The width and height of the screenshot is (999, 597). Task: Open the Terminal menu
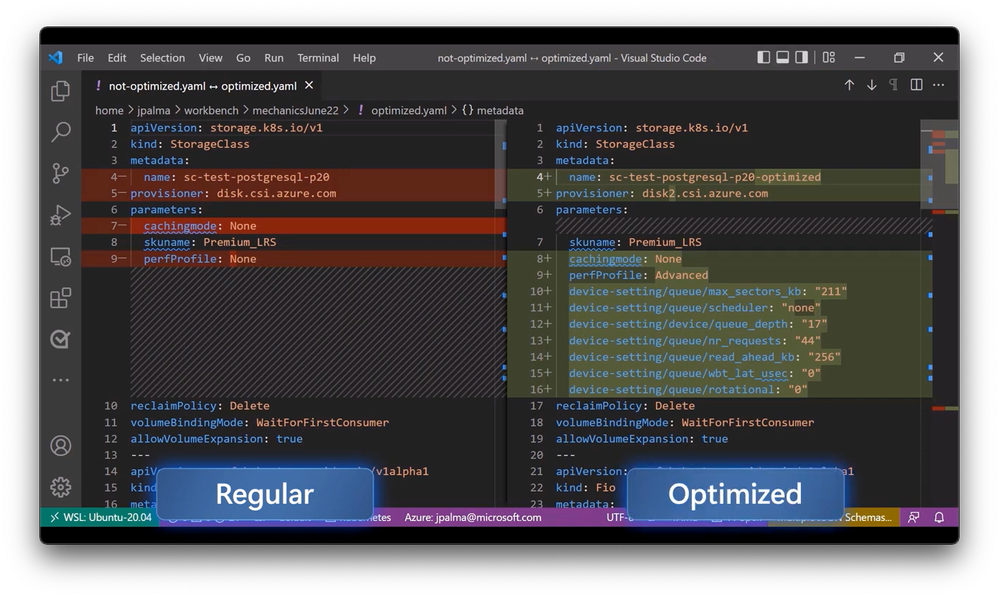[x=318, y=58]
